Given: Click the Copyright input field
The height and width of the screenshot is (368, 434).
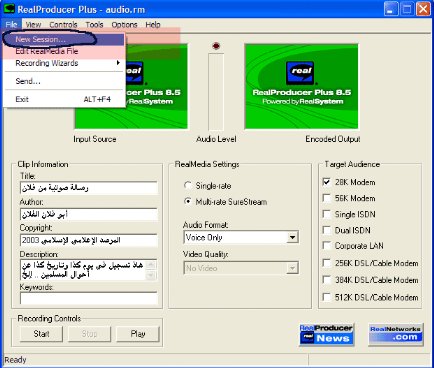Looking at the screenshot, I should (x=89, y=240).
